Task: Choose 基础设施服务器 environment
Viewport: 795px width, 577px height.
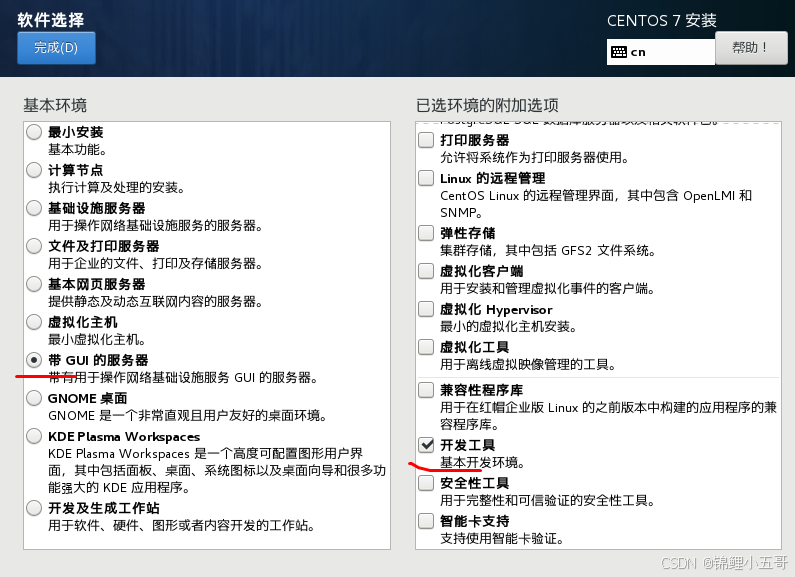Action: (x=34, y=208)
